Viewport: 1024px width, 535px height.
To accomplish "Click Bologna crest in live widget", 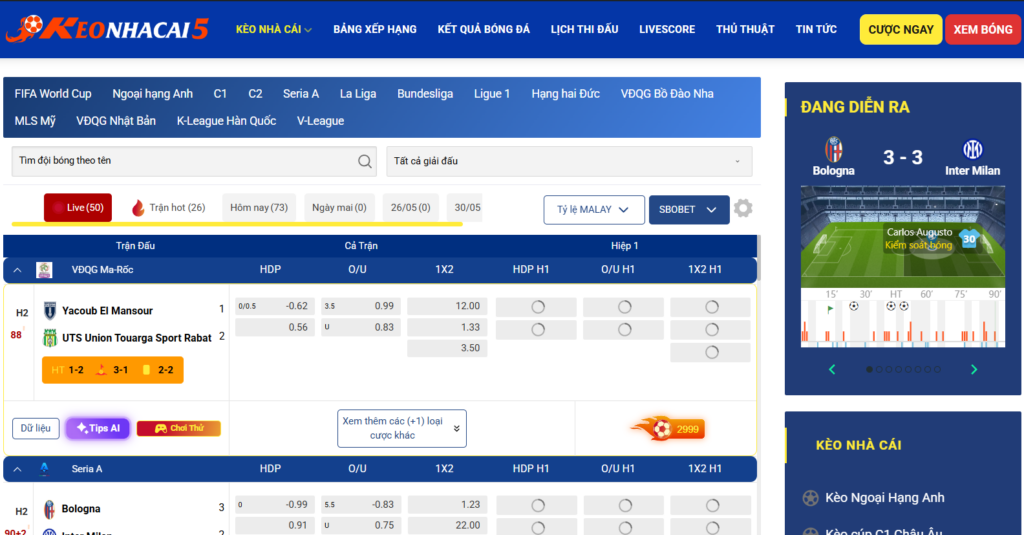I will 833,150.
